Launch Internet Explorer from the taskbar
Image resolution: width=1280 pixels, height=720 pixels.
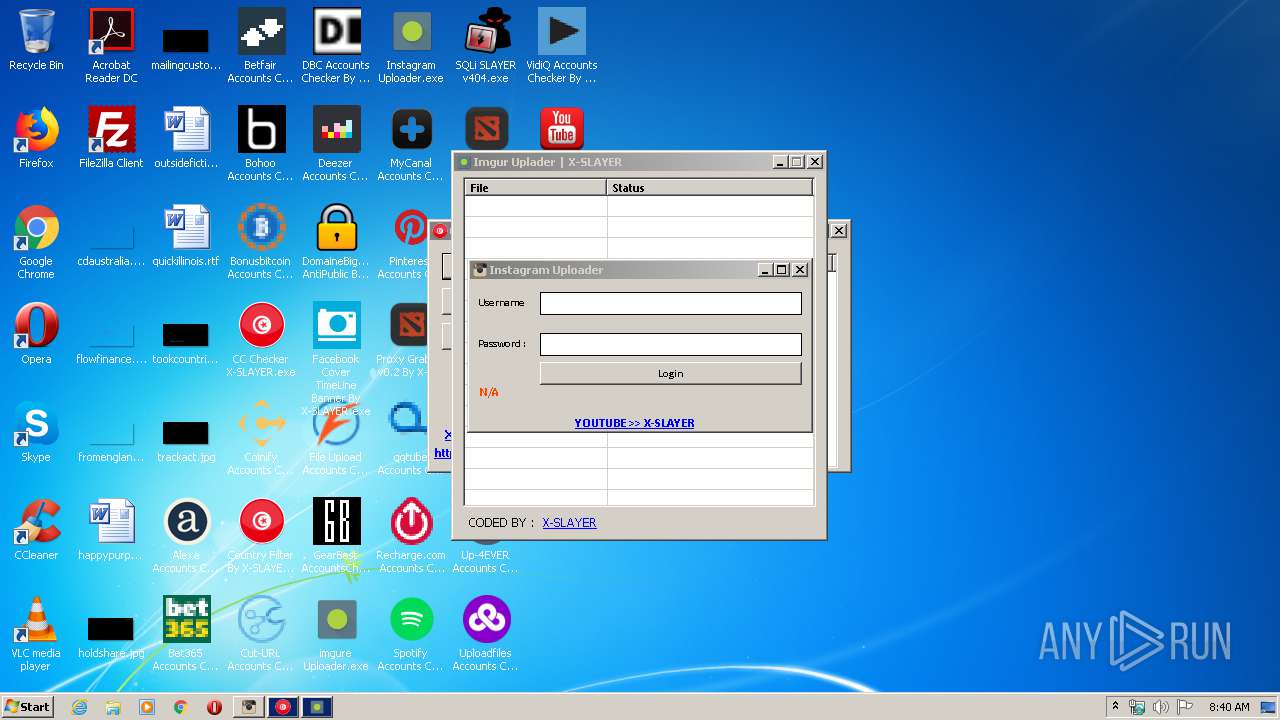79,707
